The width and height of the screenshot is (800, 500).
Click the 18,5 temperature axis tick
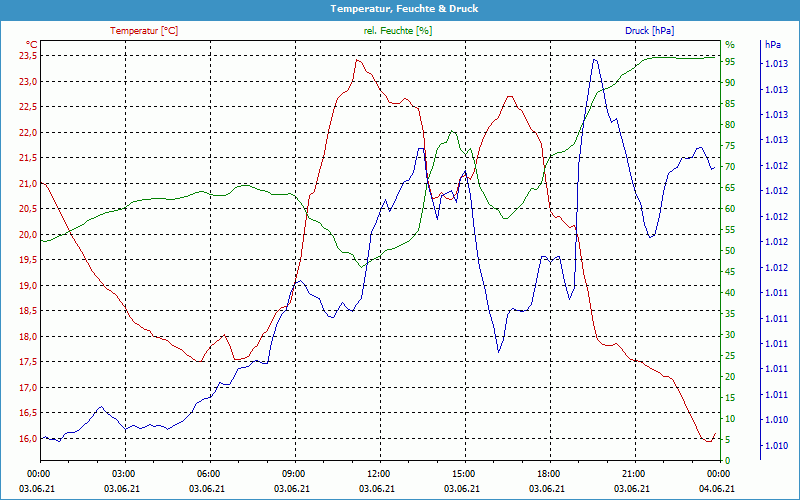[28, 311]
